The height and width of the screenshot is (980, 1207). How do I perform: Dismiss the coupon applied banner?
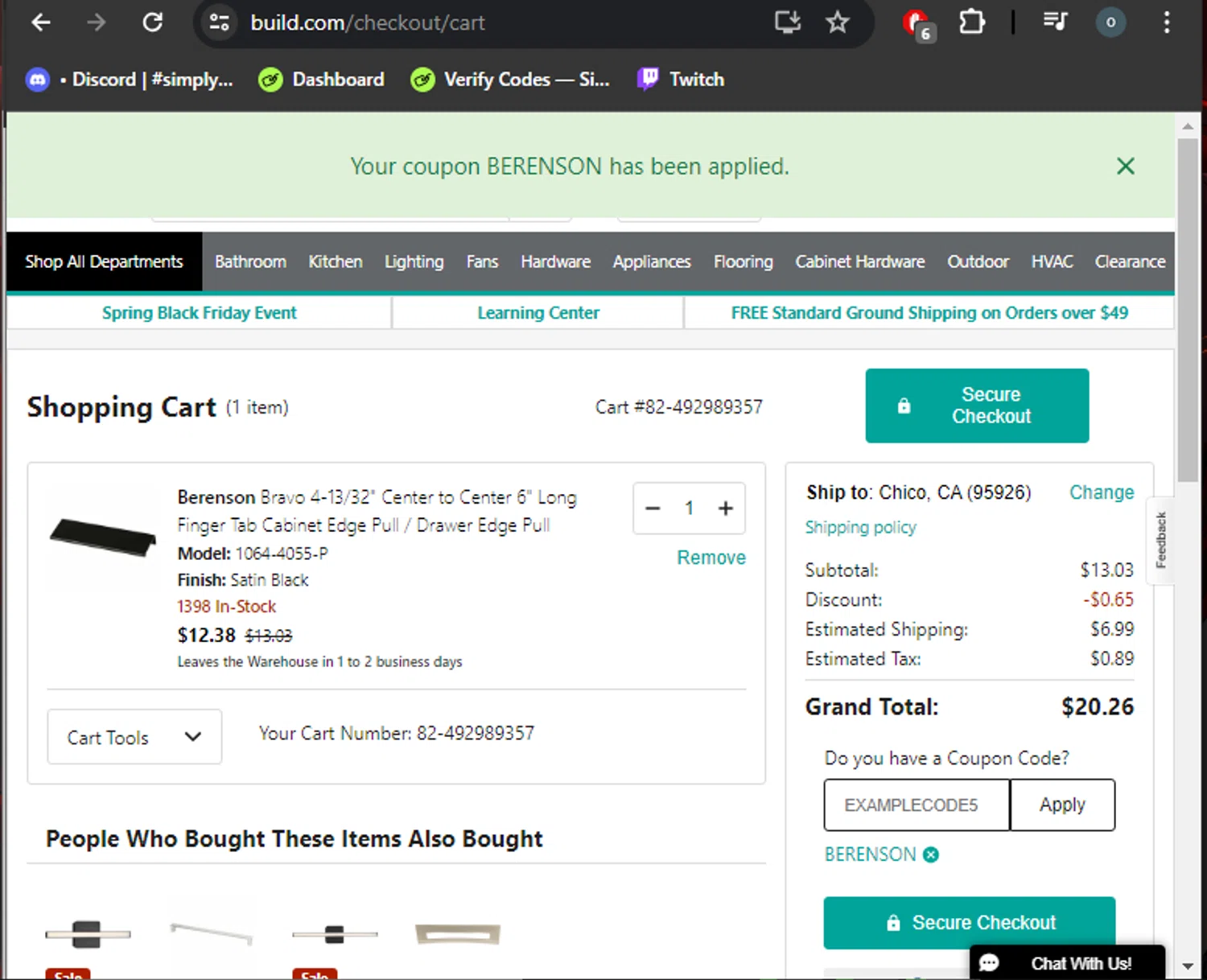click(x=1126, y=167)
